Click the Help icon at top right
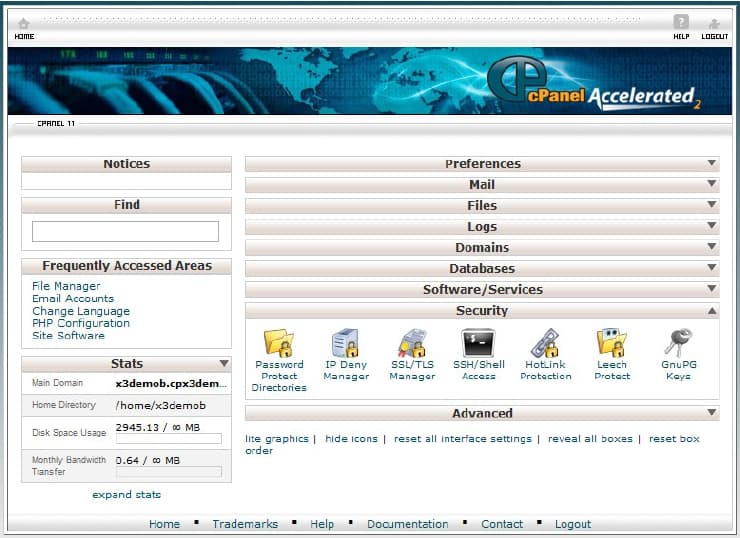The image size is (740, 538). click(681, 24)
